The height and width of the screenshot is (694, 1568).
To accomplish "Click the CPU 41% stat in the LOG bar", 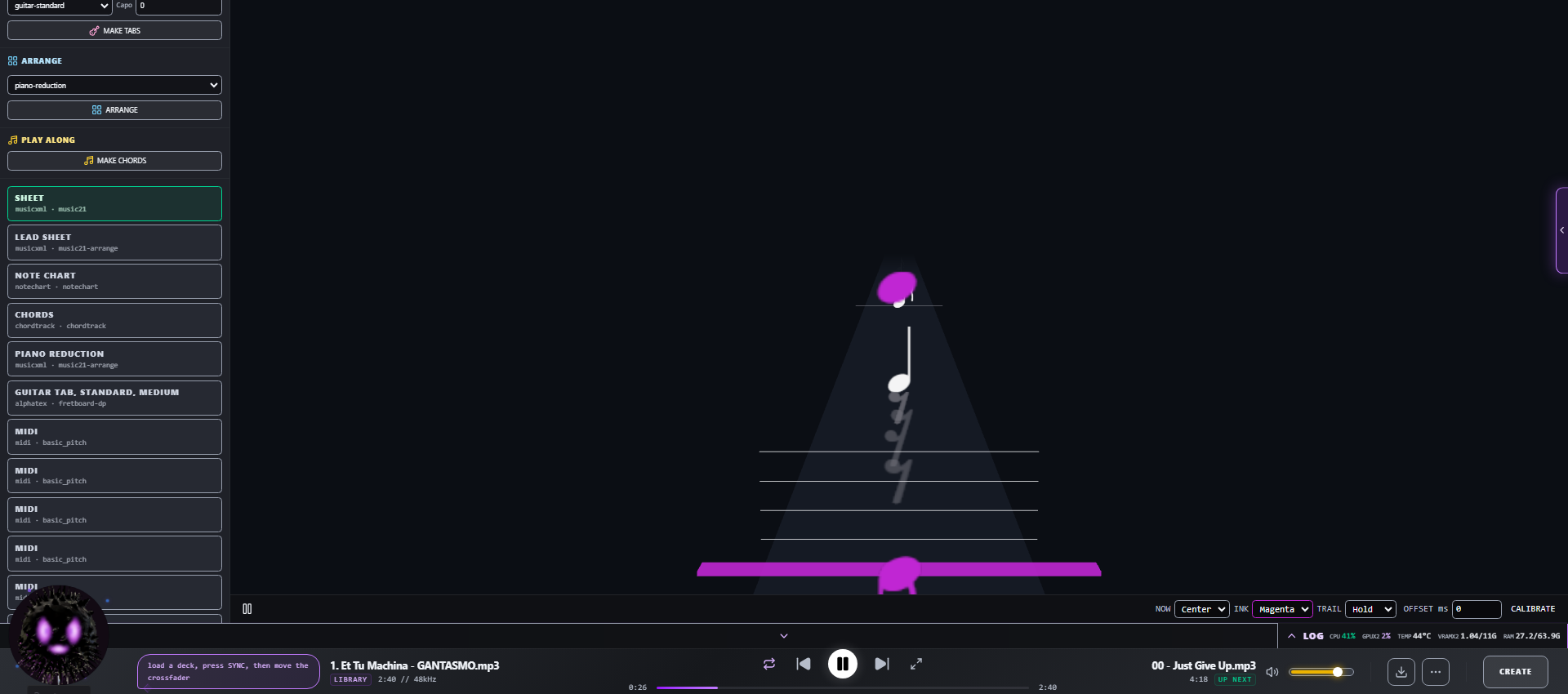I will [x=1343, y=636].
